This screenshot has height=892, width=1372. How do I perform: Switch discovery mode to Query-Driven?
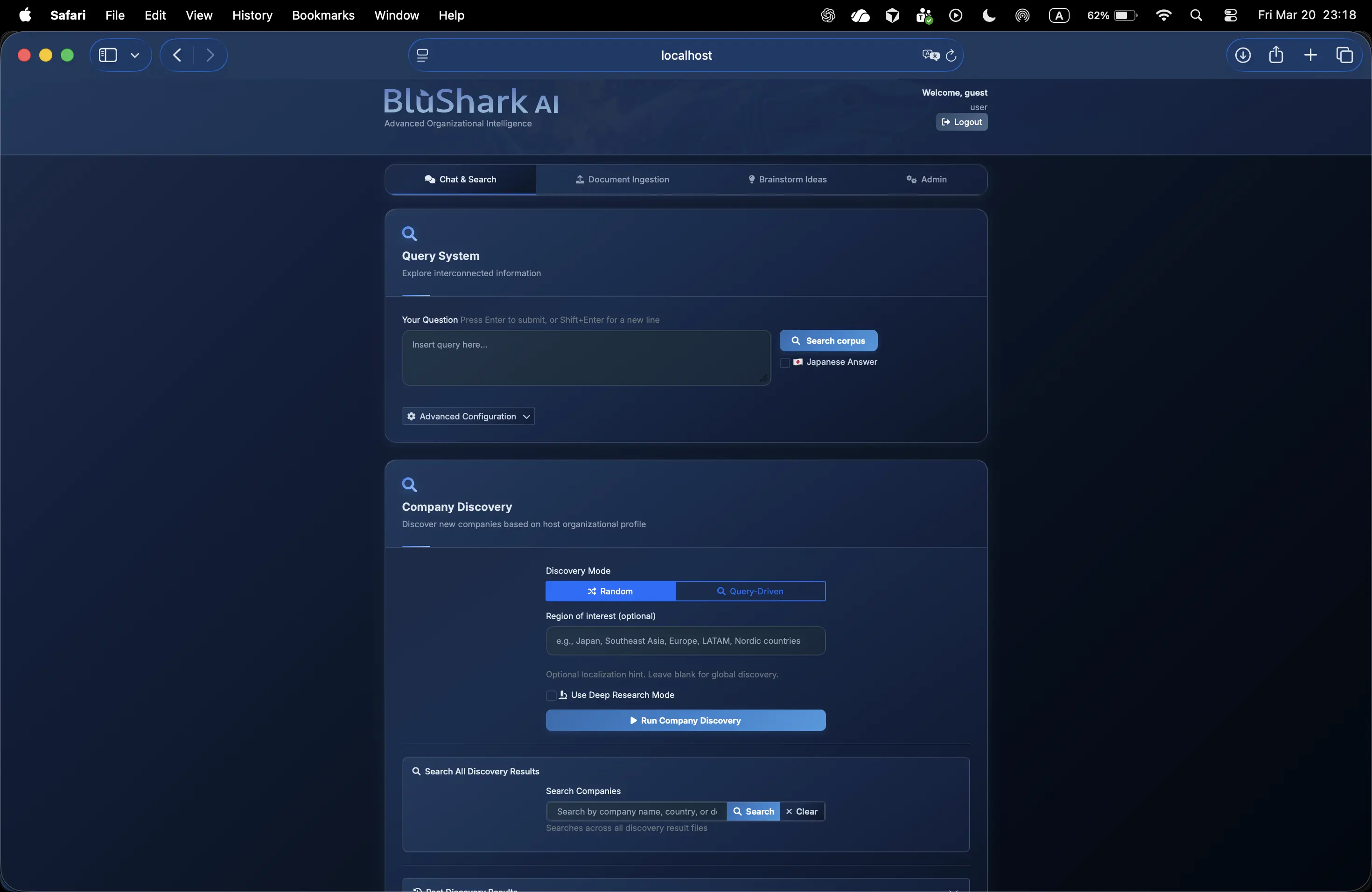coord(750,591)
